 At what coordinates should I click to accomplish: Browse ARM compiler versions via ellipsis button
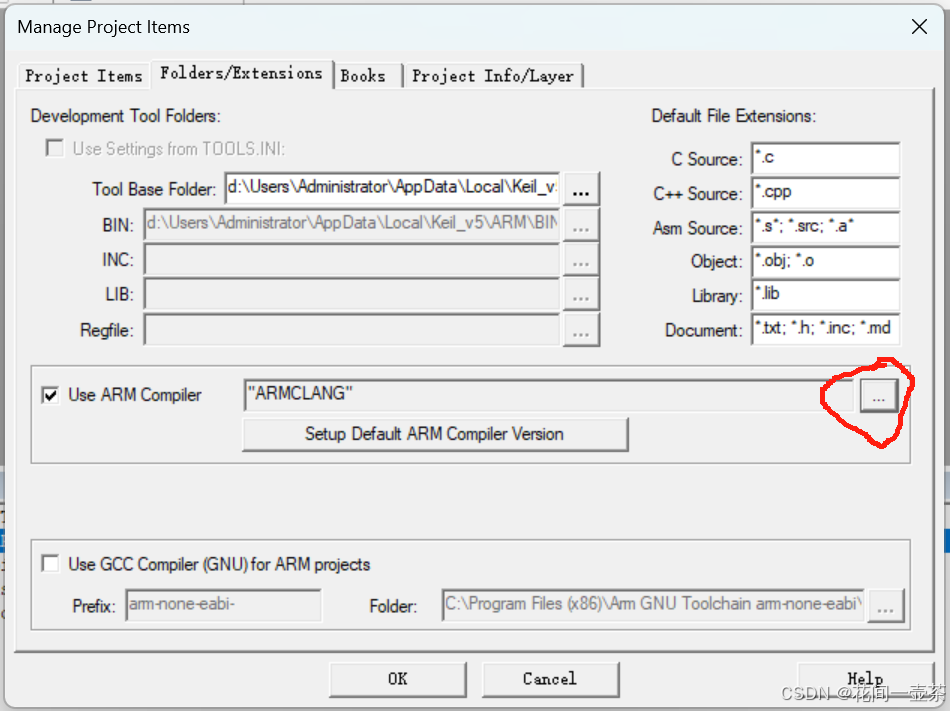(879, 396)
